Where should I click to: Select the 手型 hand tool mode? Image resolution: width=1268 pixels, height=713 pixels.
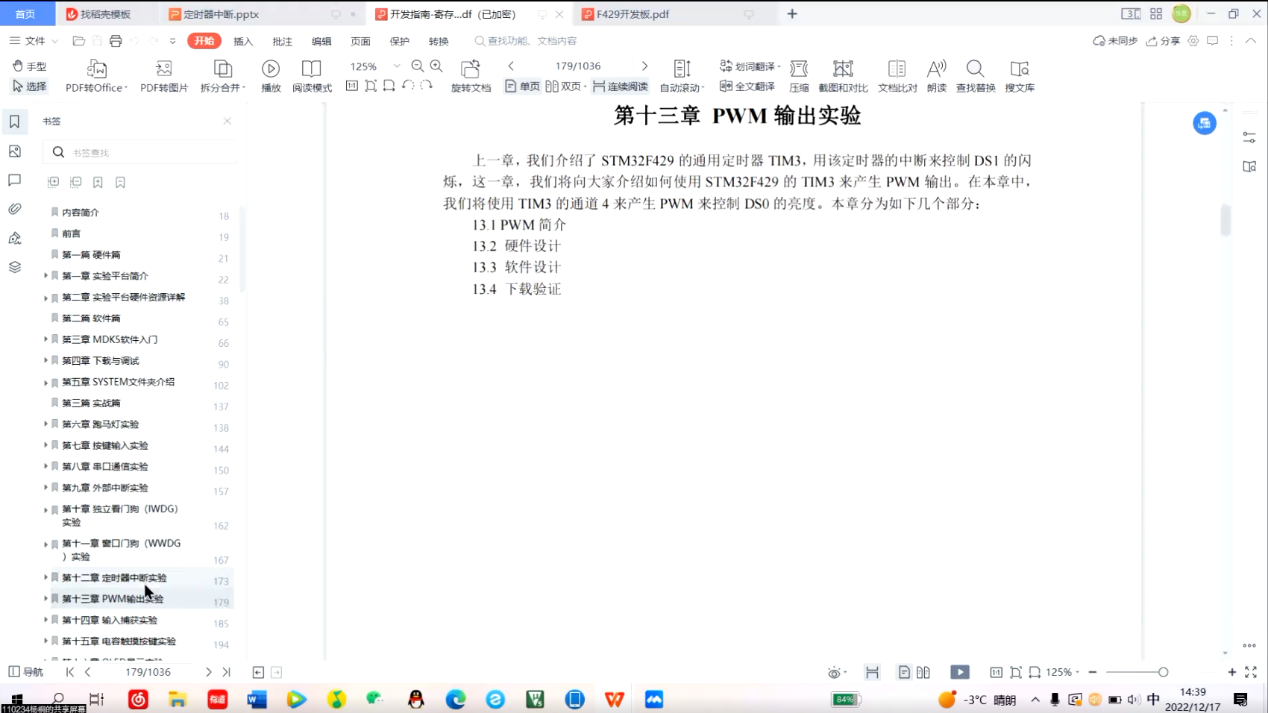coord(29,66)
